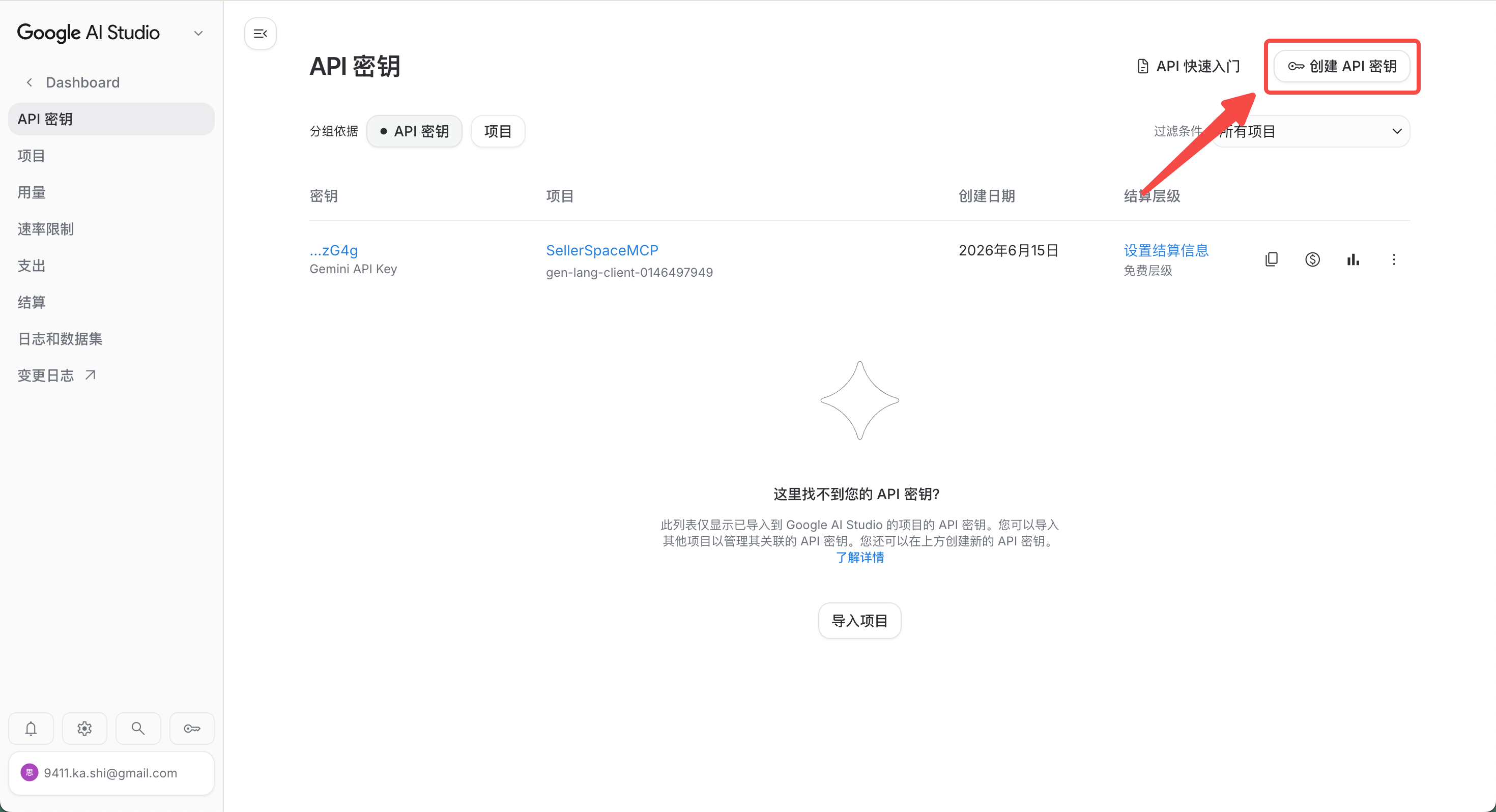Open the ...zG4g key link
This screenshot has height=812, width=1496.
(333, 250)
